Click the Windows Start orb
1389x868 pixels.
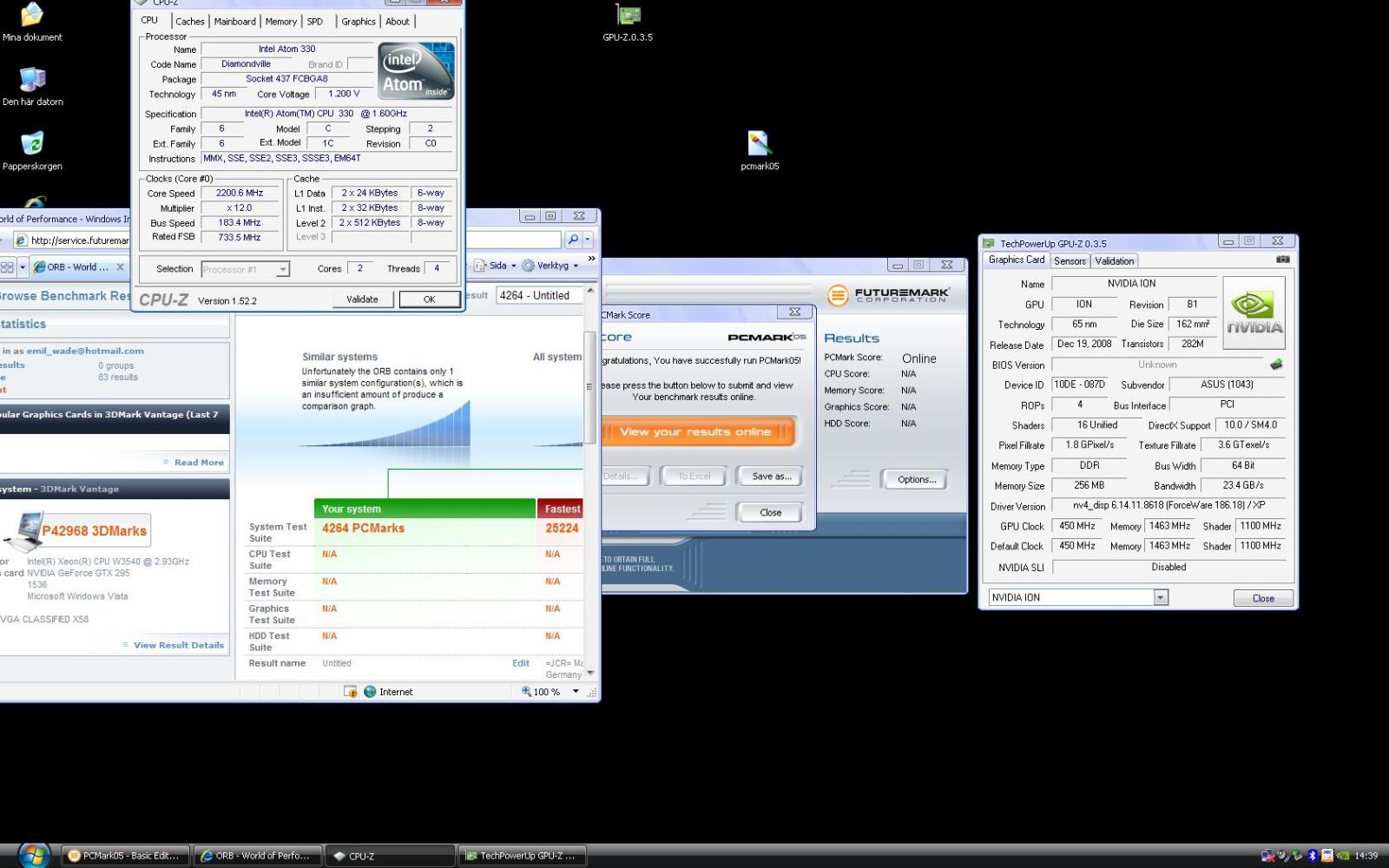point(34,855)
